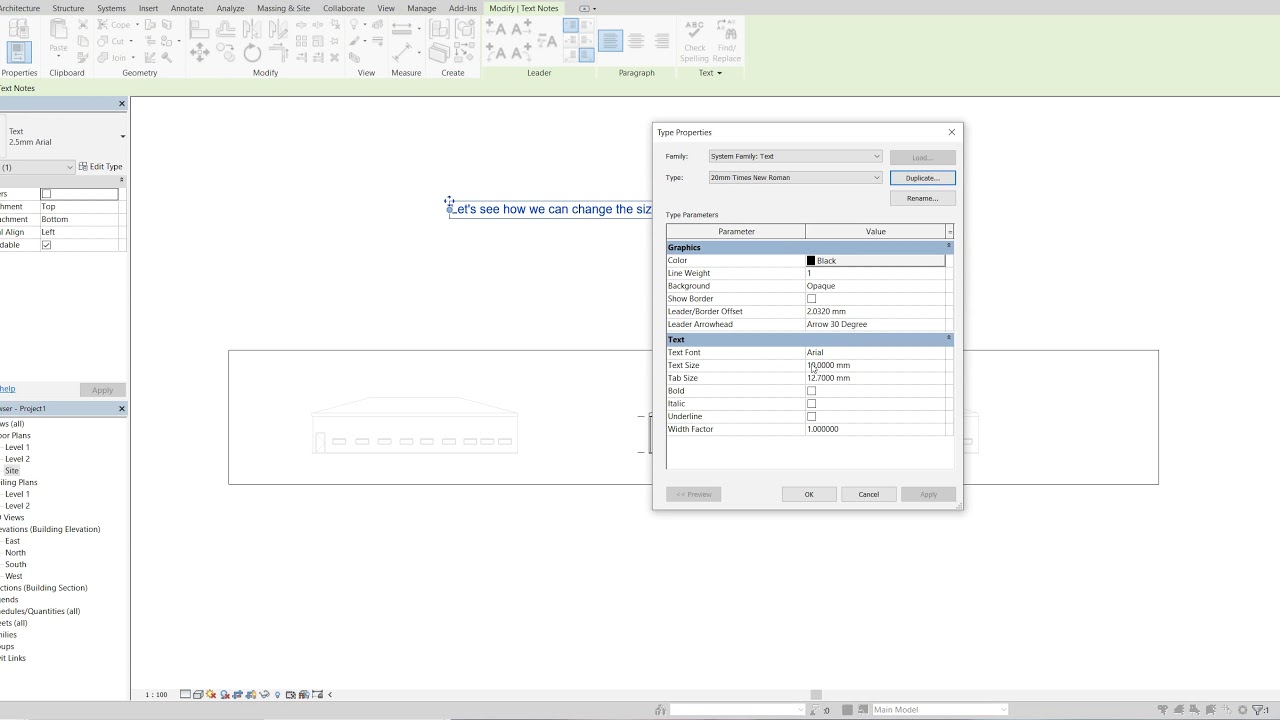Open the Collaborate ribbon tab

(343, 8)
